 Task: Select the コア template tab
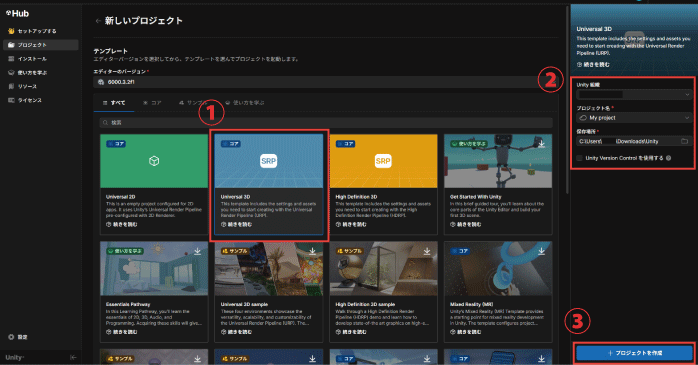pyautogui.click(x=152, y=103)
